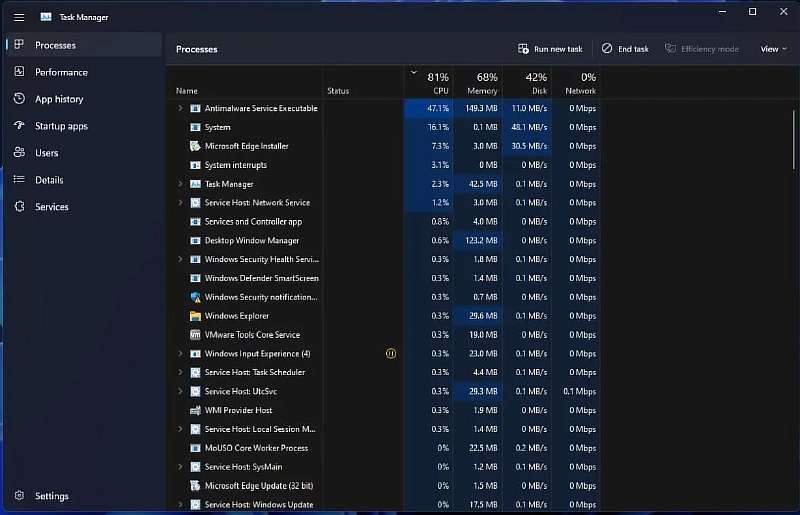Expand Service Host: Local Session Manager group
800x515 pixels.
180,429
